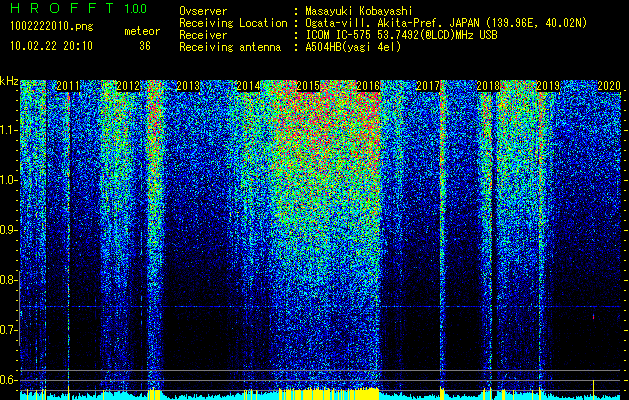Viewport: 629px width, 400px height.
Task: Click the Receiving antenna label
Action: [x=230, y=47]
